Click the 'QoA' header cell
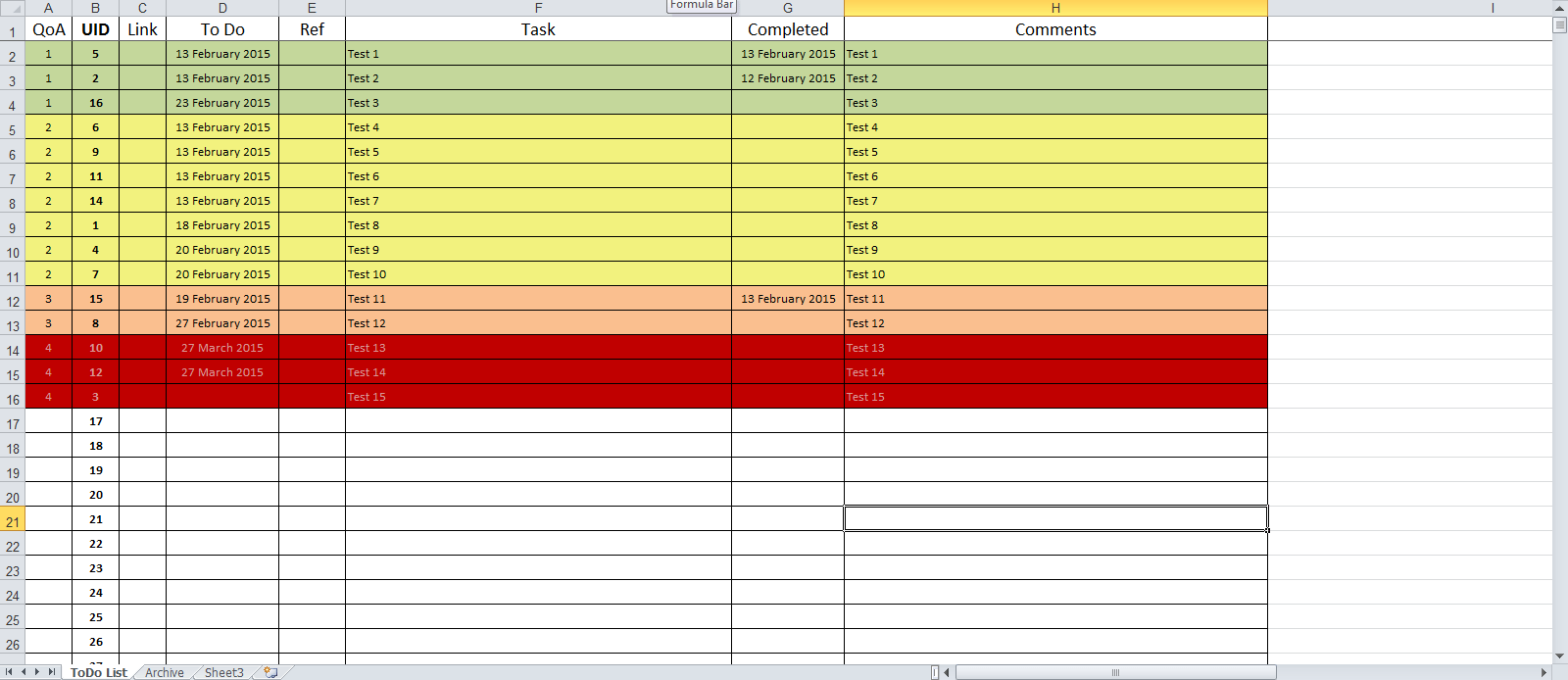The image size is (1568, 680). click(48, 29)
